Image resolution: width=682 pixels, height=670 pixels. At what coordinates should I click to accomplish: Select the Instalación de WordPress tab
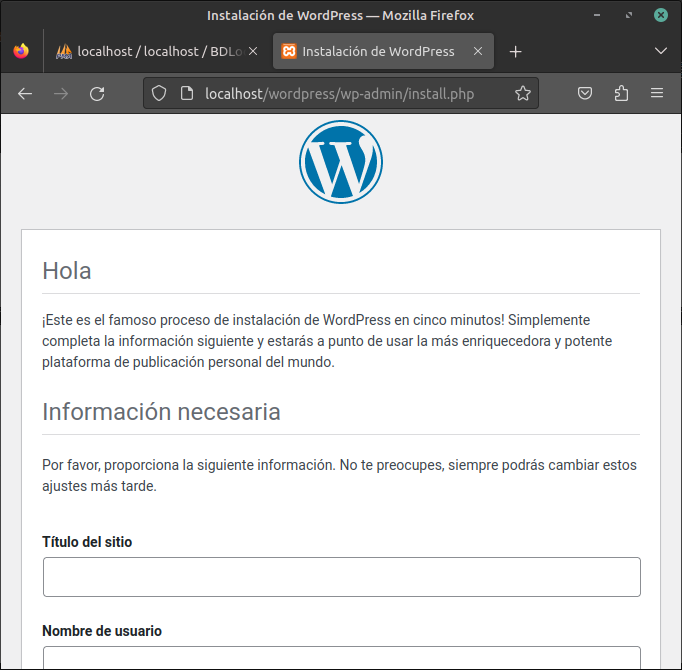[x=383, y=51]
